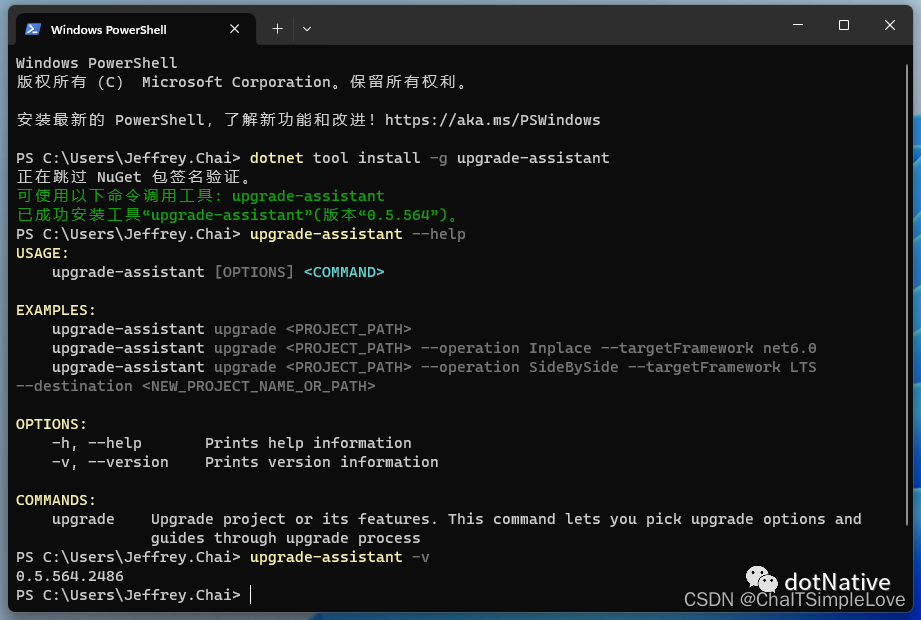
Task: Click the 'dotnet tool install -g upgrade-assistant' command
Action: (429, 159)
